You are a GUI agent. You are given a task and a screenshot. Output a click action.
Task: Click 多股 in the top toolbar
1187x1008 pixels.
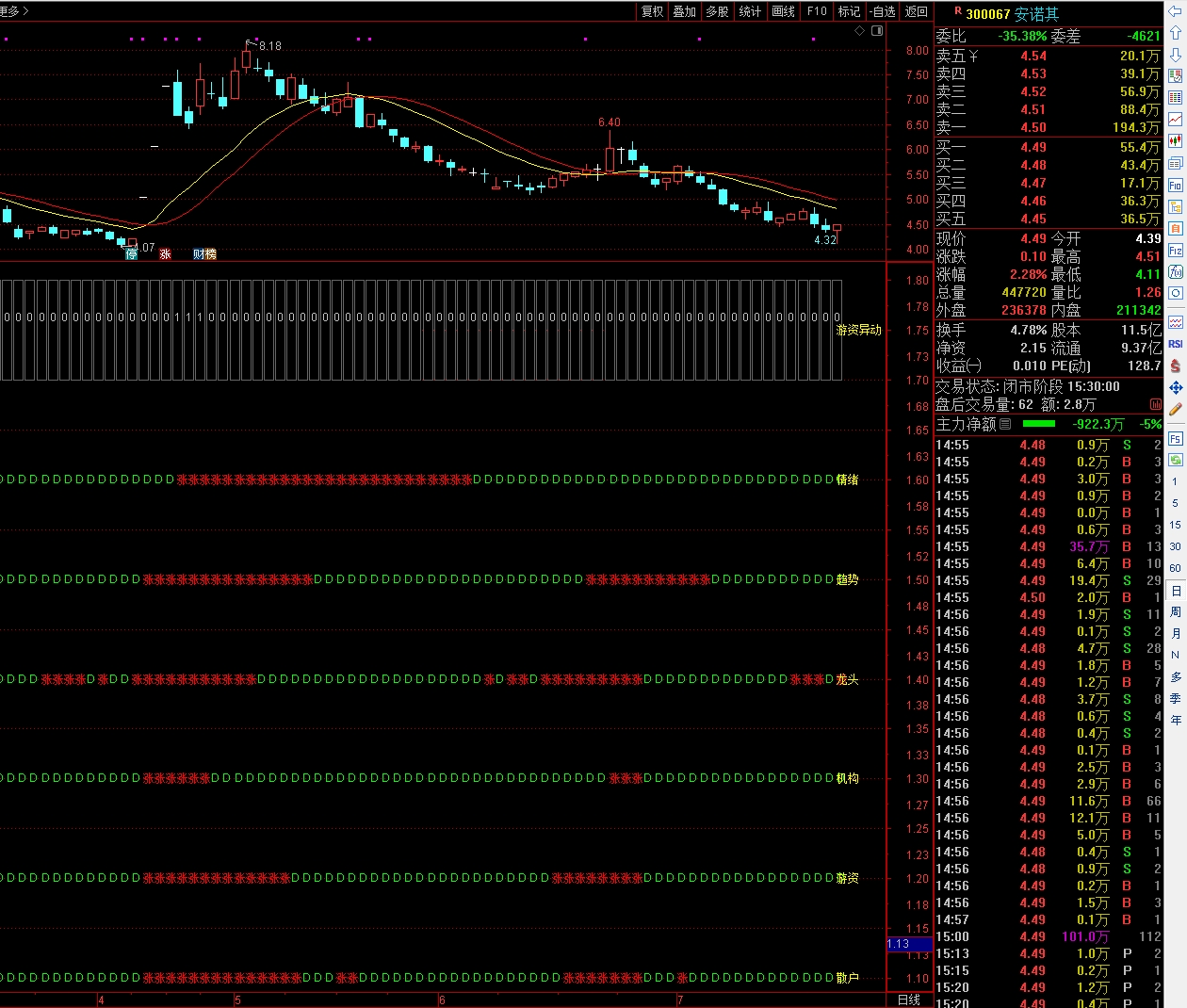point(718,11)
